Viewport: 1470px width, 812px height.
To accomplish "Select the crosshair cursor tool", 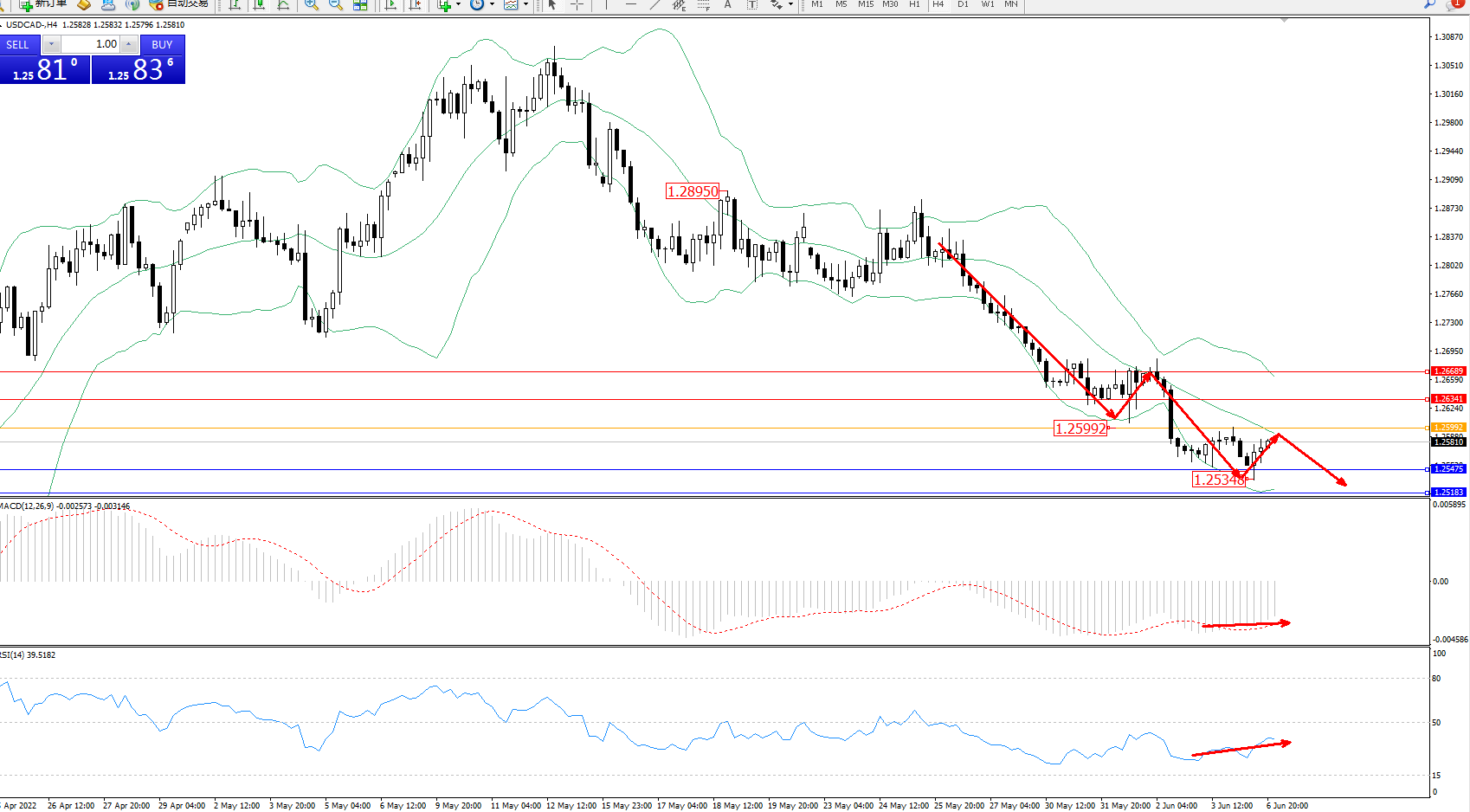I will 577,4.
